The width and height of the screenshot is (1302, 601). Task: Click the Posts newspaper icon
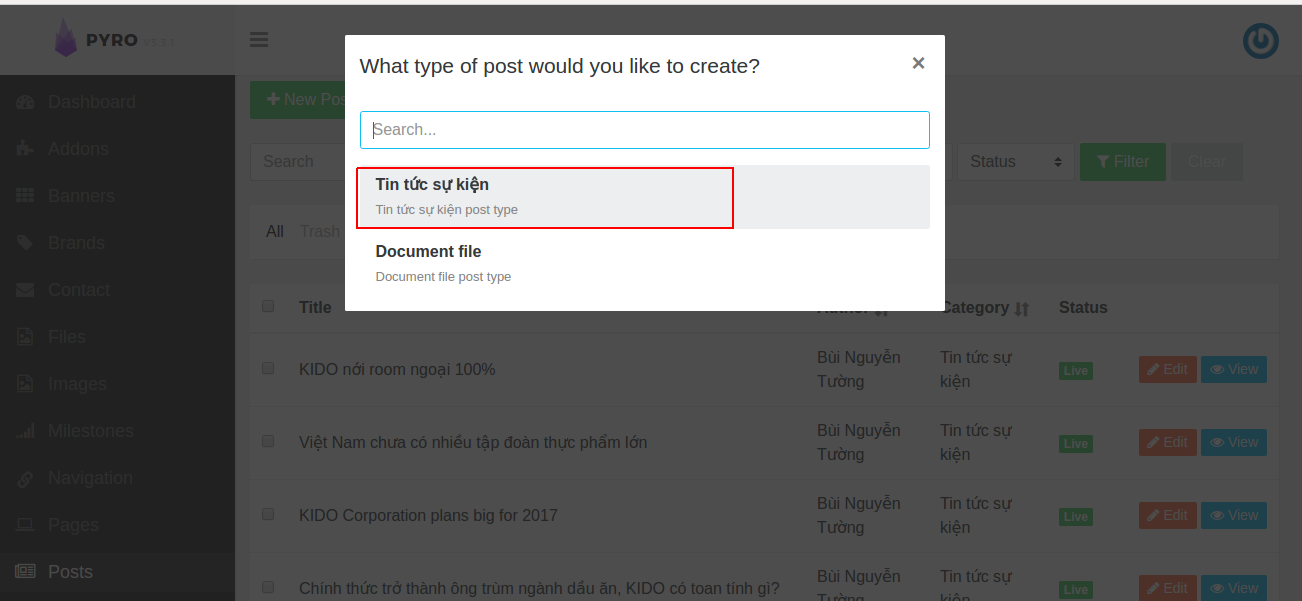(26, 572)
